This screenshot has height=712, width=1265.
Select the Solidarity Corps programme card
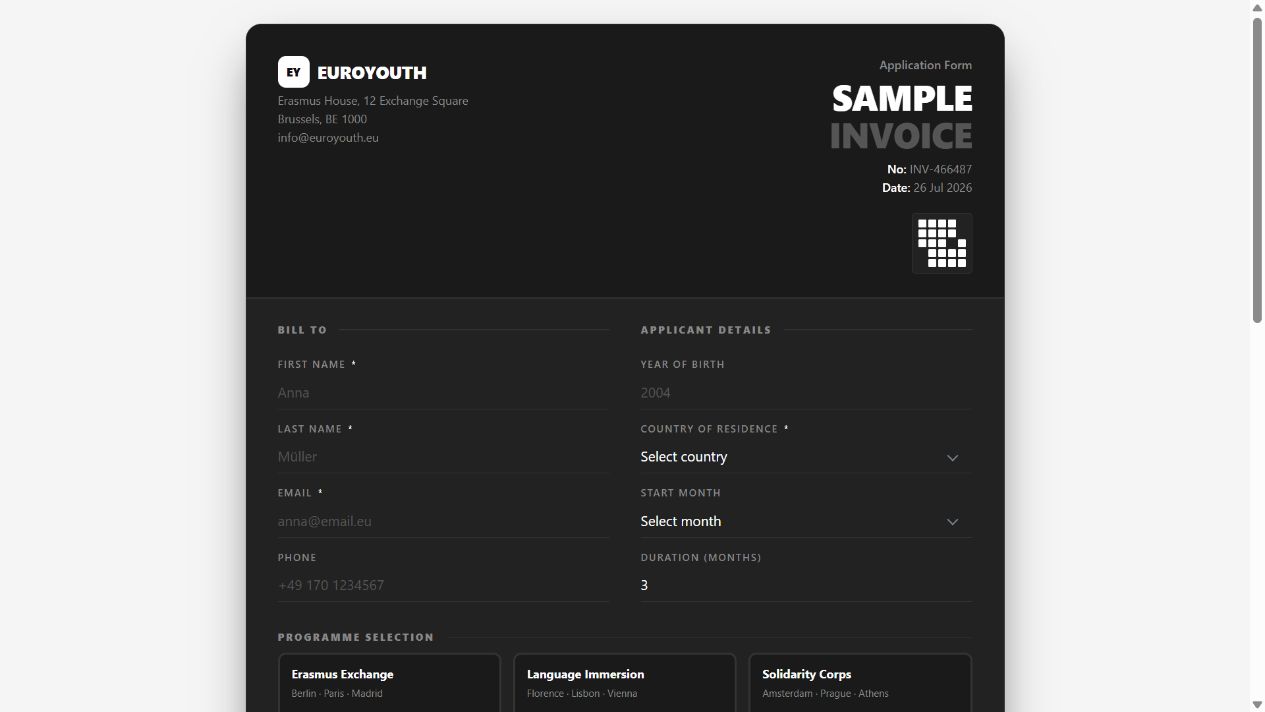coord(860,683)
